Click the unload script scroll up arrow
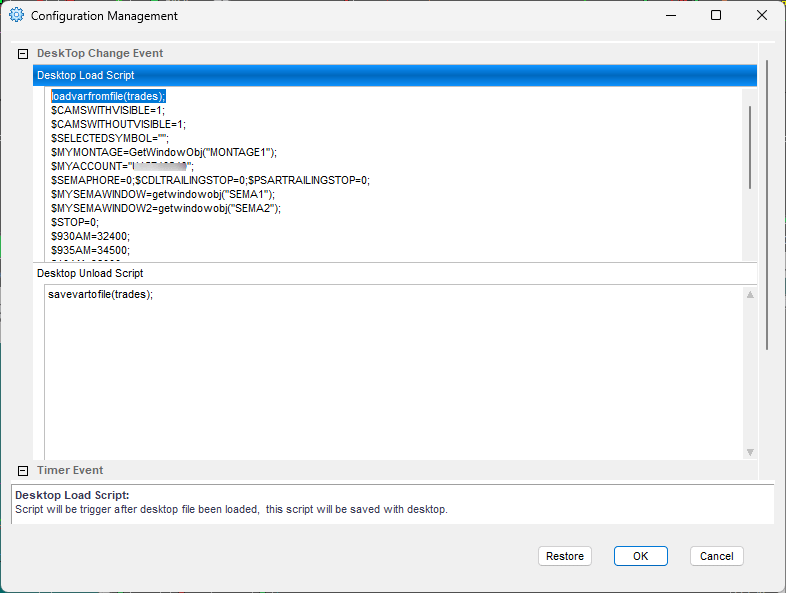Viewport: 786px width, 593px height. [x=750, y=295]
